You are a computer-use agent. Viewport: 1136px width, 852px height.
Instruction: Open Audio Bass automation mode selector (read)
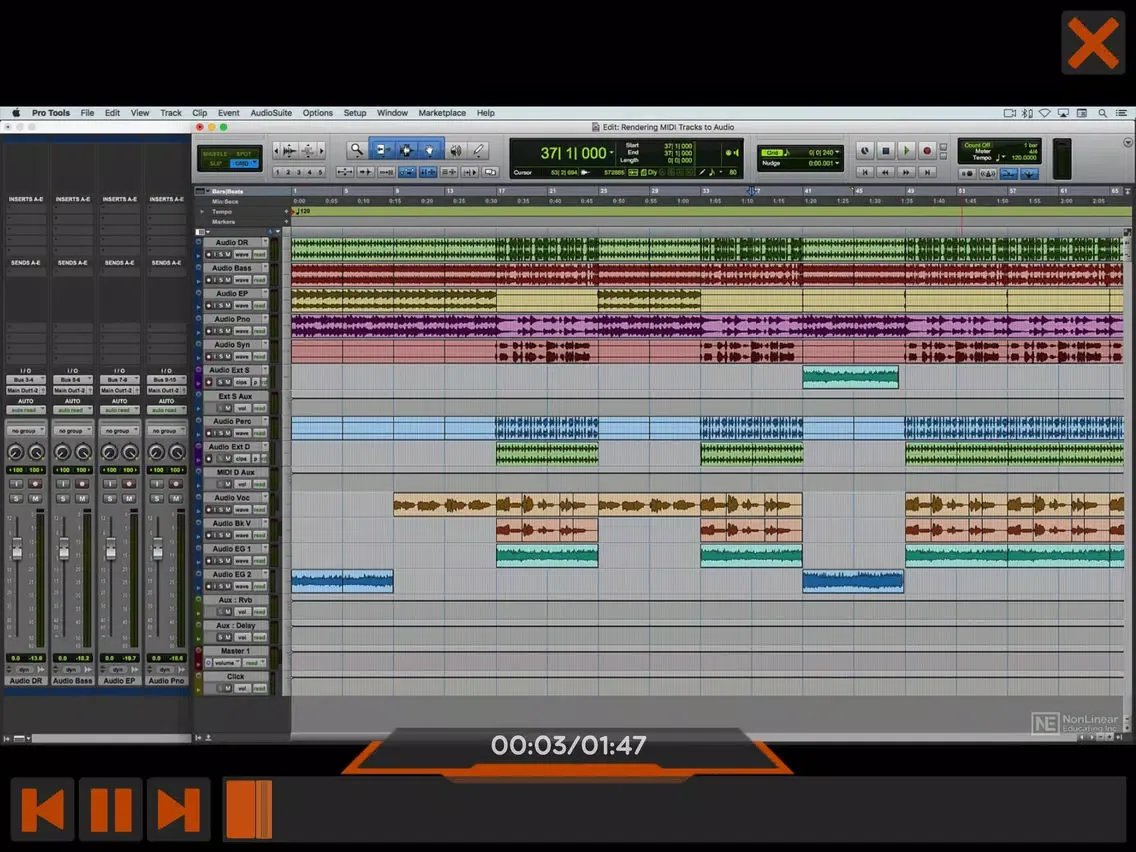(x=259, y=280)
